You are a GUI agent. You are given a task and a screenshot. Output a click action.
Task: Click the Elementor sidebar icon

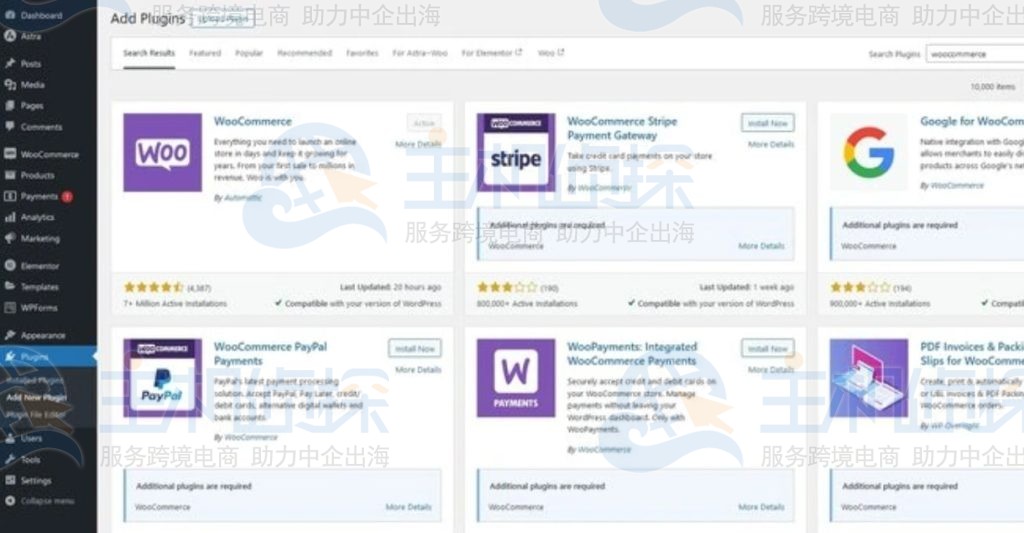click(x=10, y=265)
